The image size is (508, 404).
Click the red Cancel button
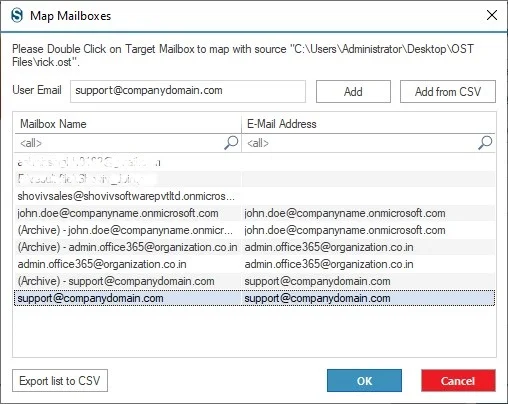(458, 381)
